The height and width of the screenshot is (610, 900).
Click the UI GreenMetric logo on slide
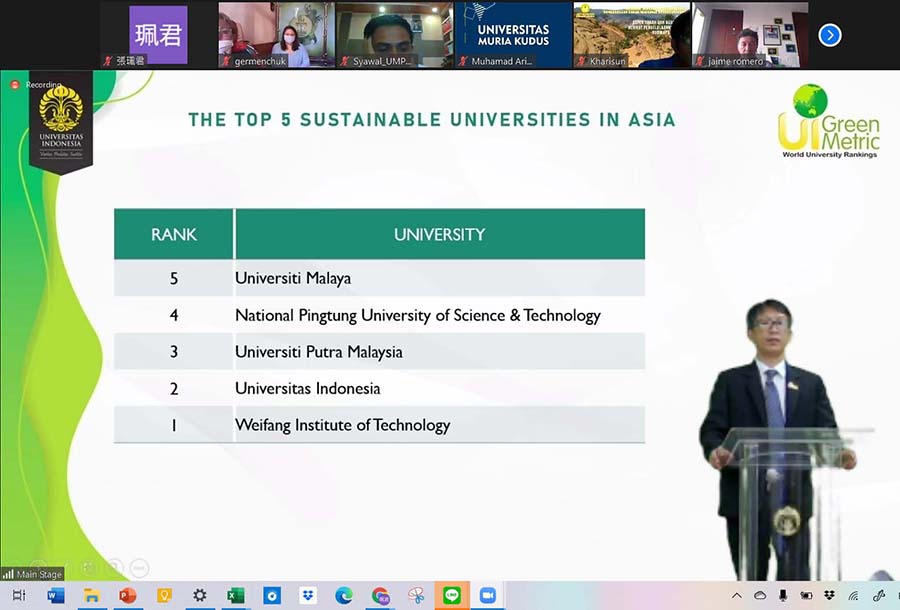(x=829, y=121)
